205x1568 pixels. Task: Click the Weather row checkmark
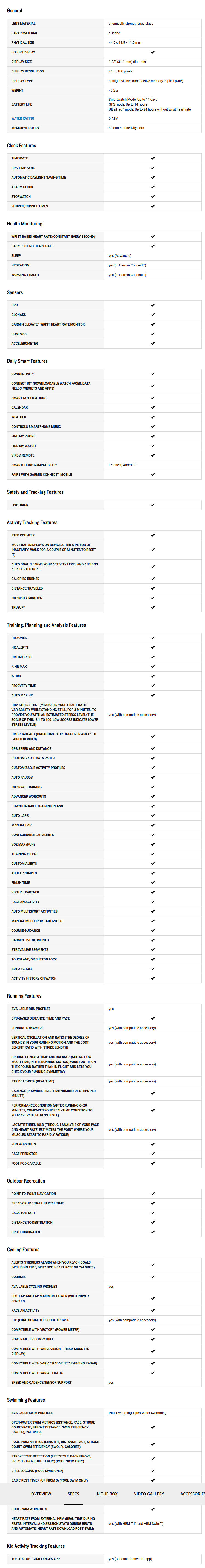pyautogui.click(x=153, y=417)
